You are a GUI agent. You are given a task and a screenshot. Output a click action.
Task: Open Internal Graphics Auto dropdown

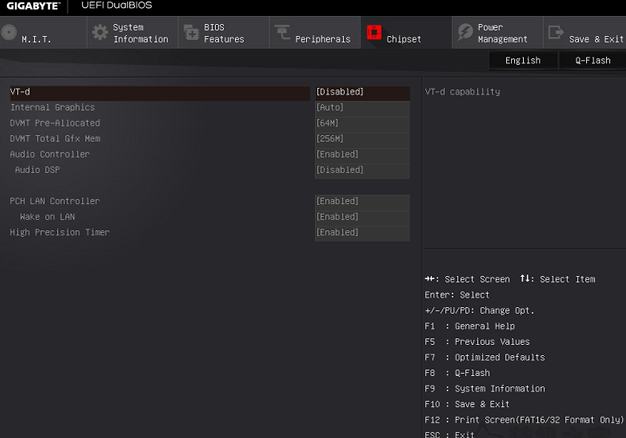coord(362,107)
